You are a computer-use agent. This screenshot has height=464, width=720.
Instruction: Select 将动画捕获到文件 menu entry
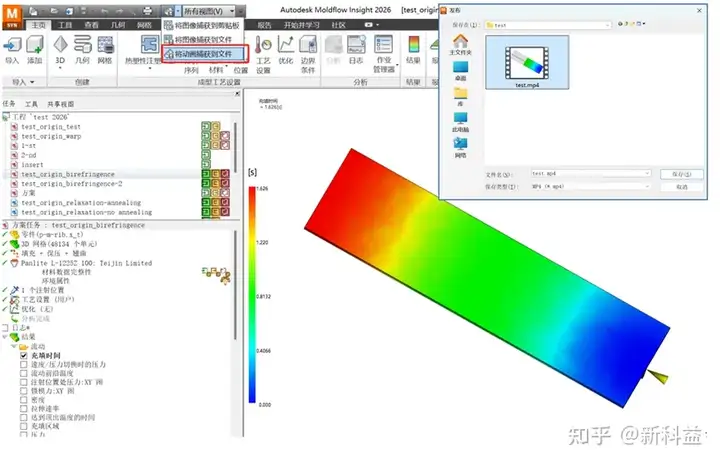pyautogui.click(x=203, y=54)
